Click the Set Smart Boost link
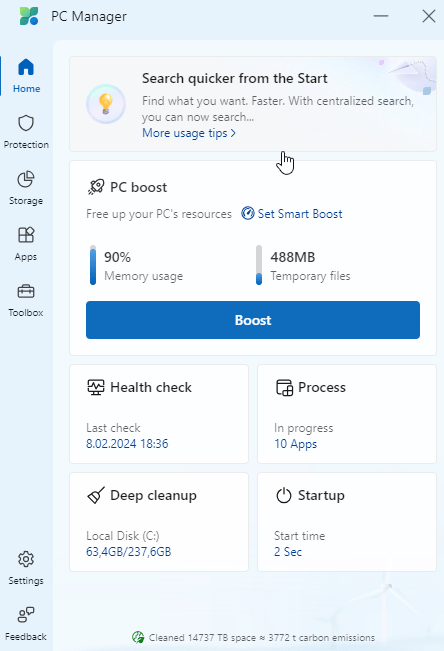 [x=300, y=214]
